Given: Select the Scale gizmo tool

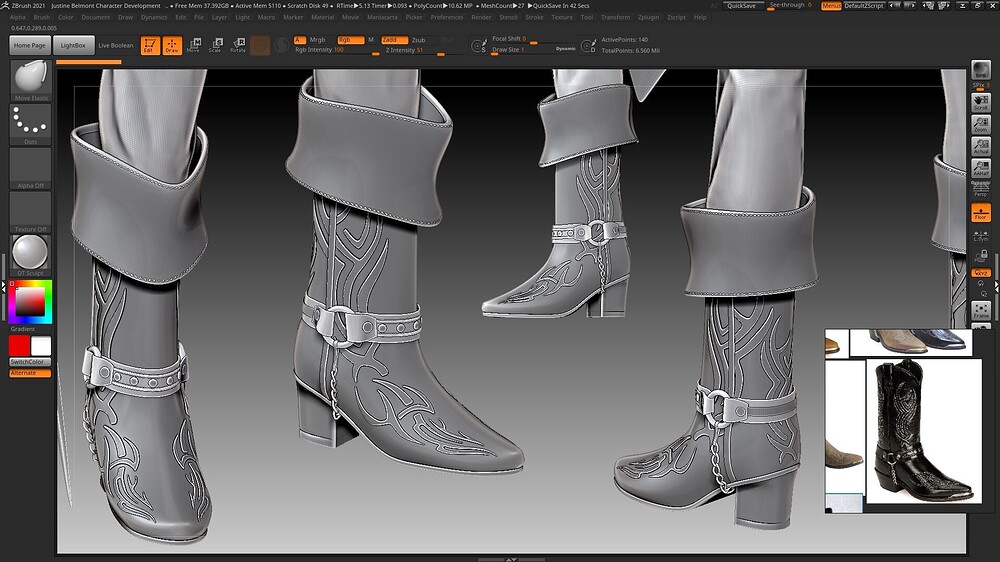Looking at the screenshot, I should 216,45.
